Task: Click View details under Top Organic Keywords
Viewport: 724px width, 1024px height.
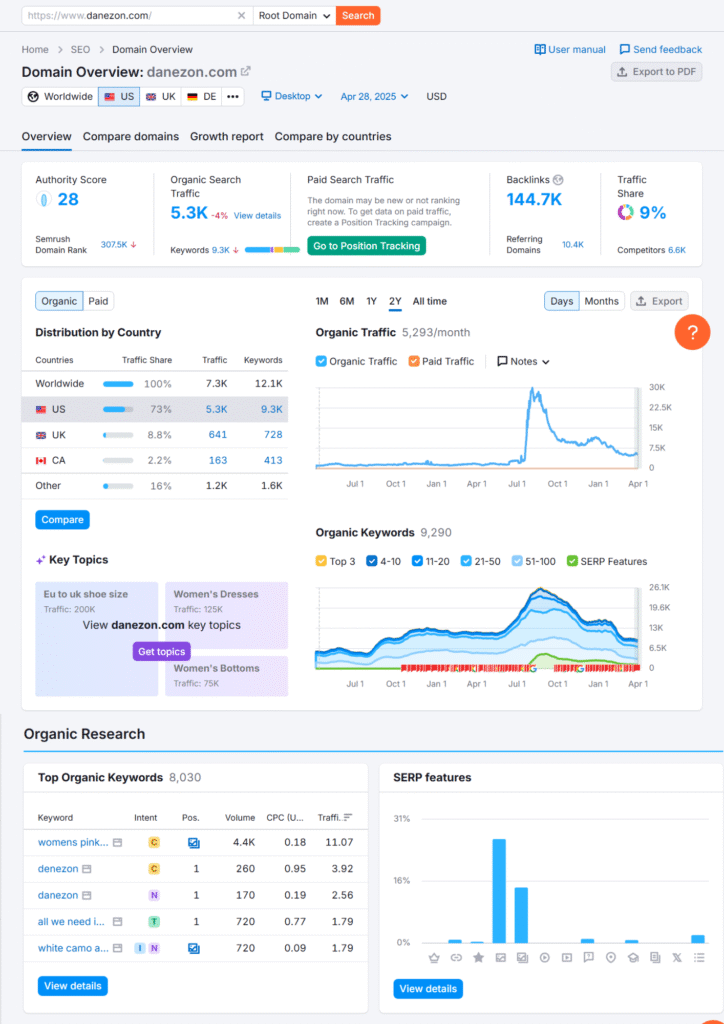Action: pos(72,985)
